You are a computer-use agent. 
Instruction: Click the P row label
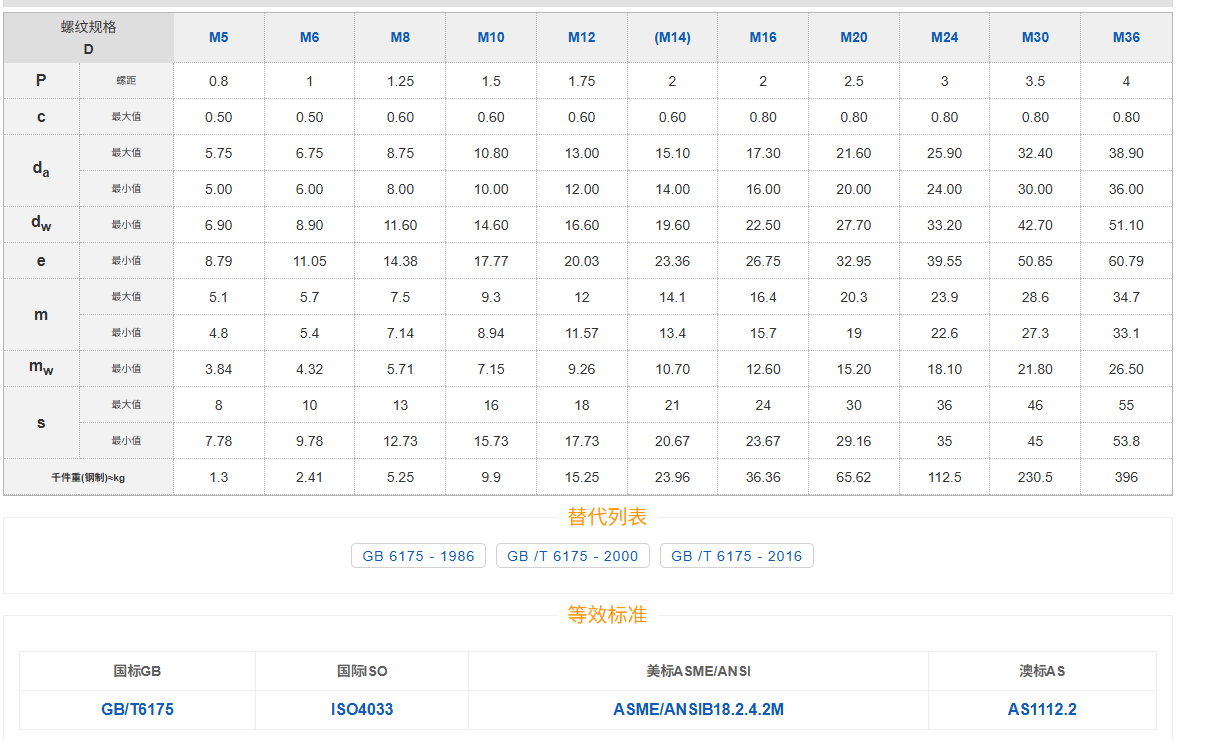click(x=41, y=81)
